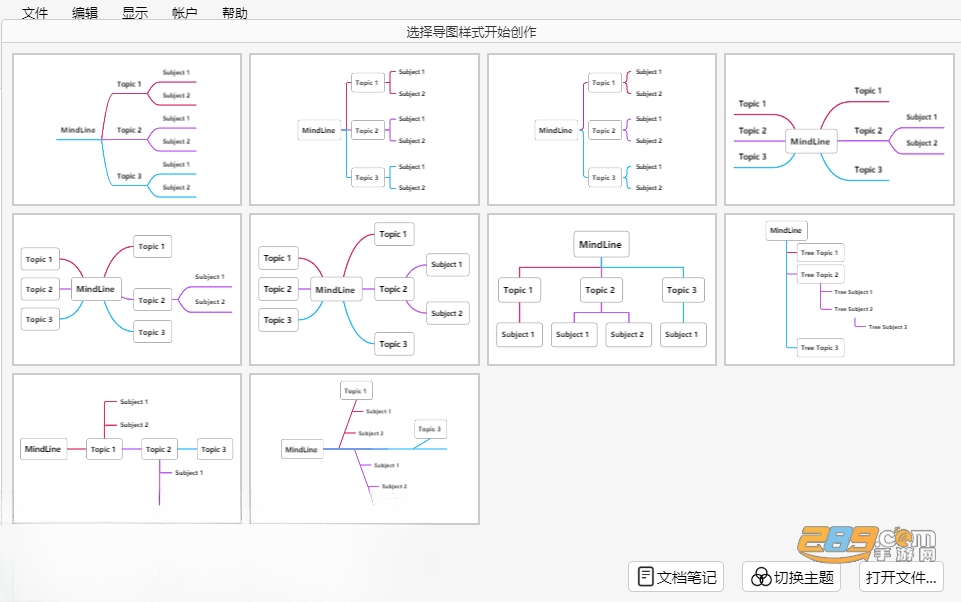The image size is (961, 602).
Task: Select the fishbone diagram template
Action: pyautogui.click(x=364, y=449)
